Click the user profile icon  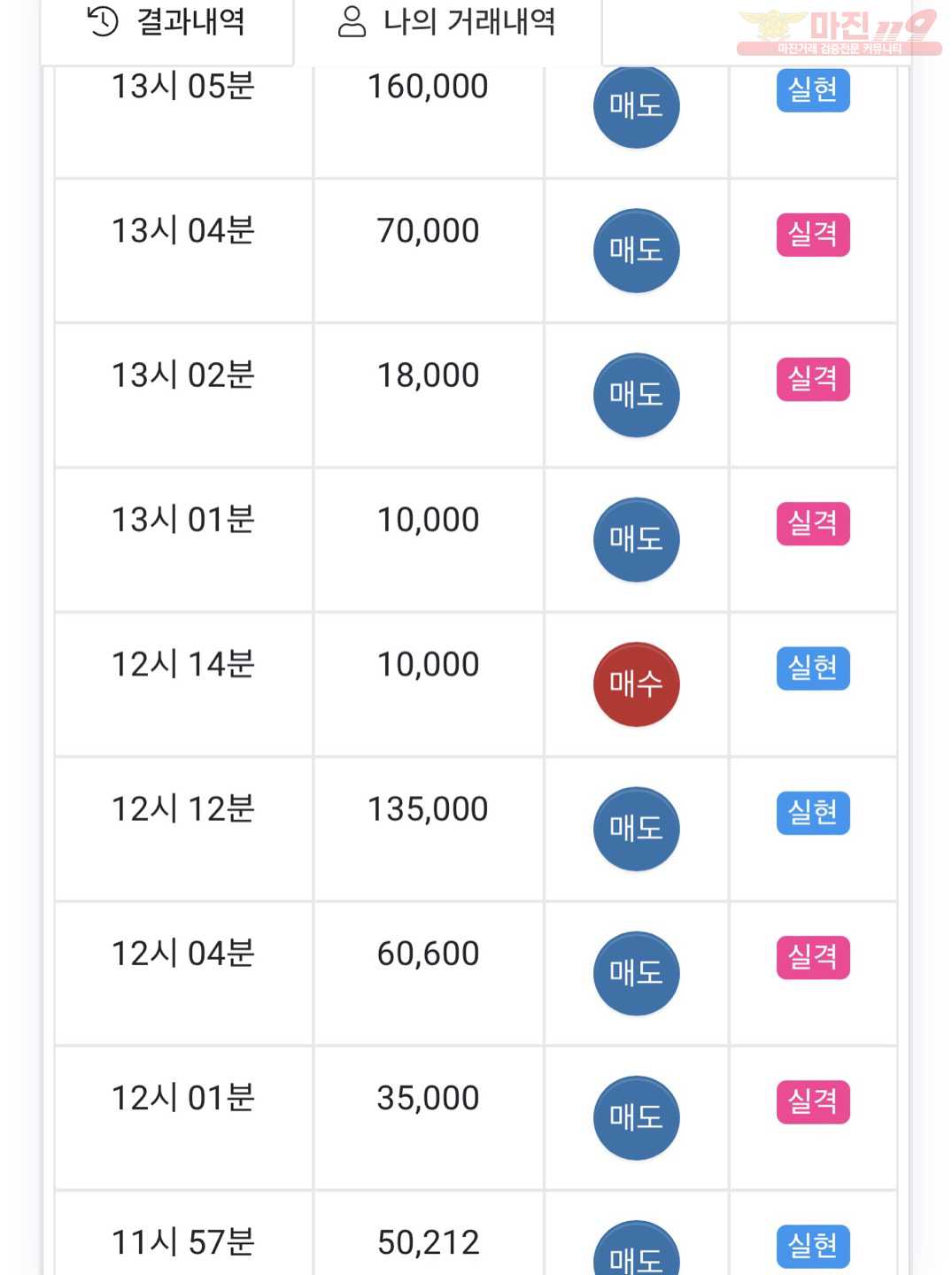click(352, 21)
